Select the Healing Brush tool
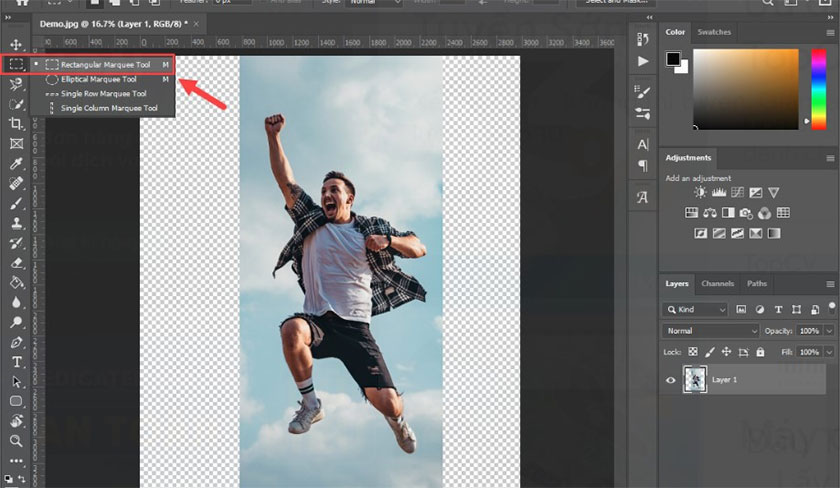The height and width of the screenshot is (488, 840). point(16,183)
